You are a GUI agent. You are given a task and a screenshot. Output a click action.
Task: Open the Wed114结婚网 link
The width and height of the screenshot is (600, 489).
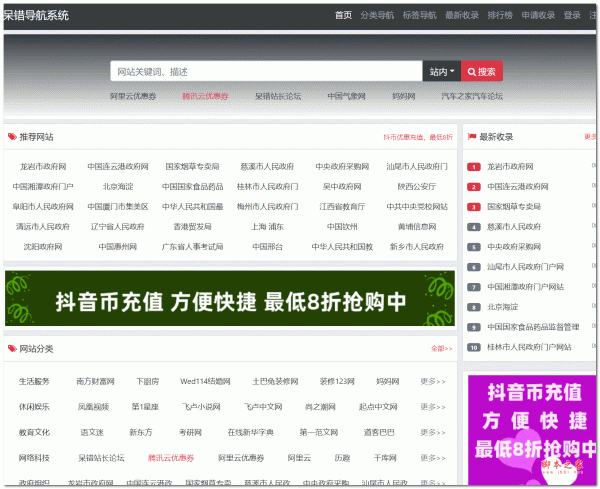205,381
